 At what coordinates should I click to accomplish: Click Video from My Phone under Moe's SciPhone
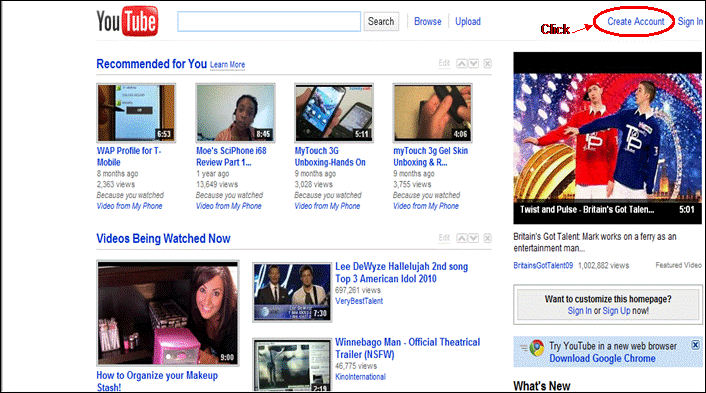pos(228,206)
